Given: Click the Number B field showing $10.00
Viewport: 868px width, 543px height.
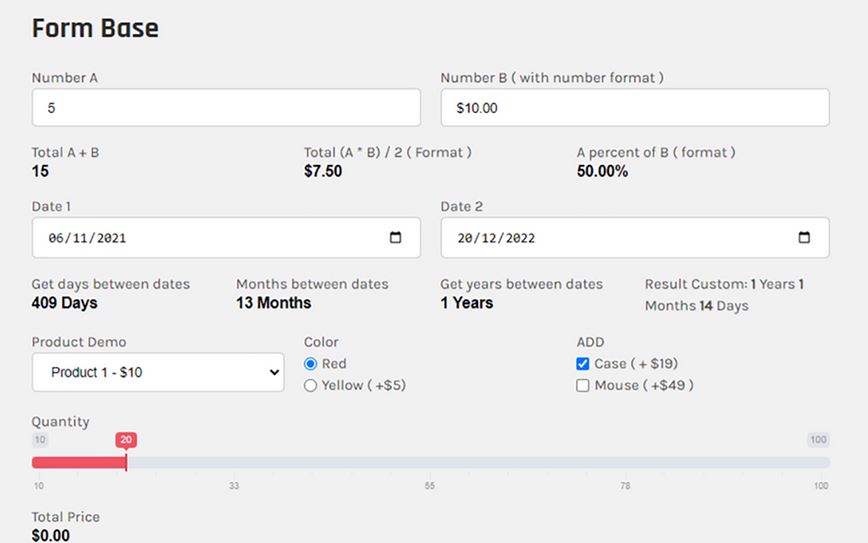Looking at the screenshot, I should pos(635,107).
